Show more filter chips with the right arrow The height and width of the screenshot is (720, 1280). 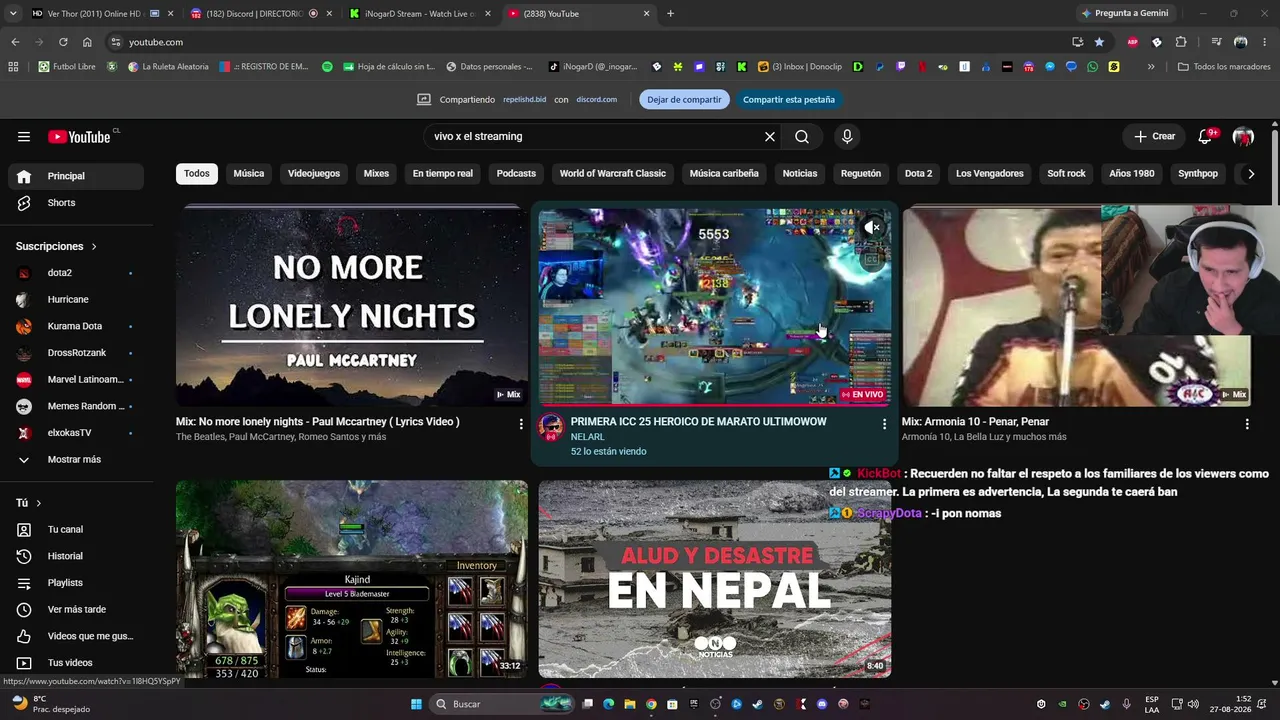1250,174
